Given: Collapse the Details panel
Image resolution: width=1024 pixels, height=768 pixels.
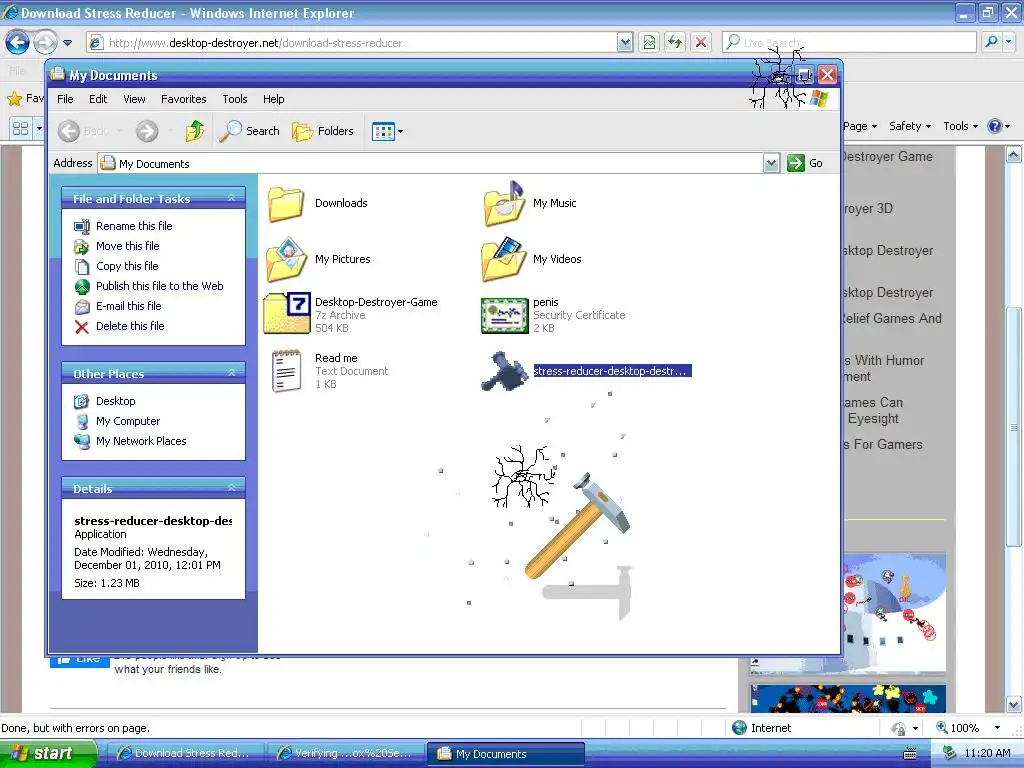Looking at the screenshot, I should tap(231, 488).
